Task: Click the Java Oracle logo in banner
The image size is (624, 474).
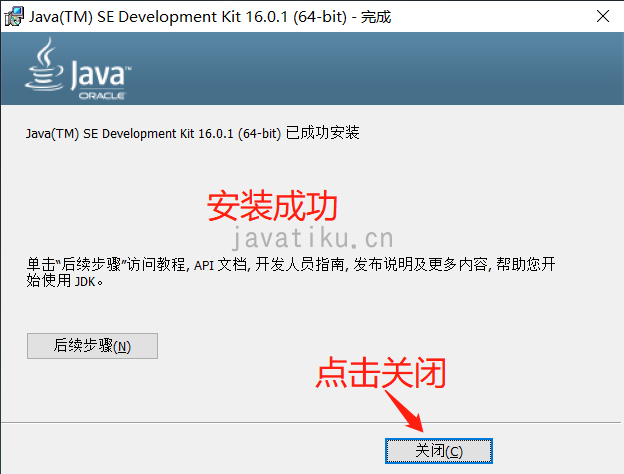Action: (78, 69)
